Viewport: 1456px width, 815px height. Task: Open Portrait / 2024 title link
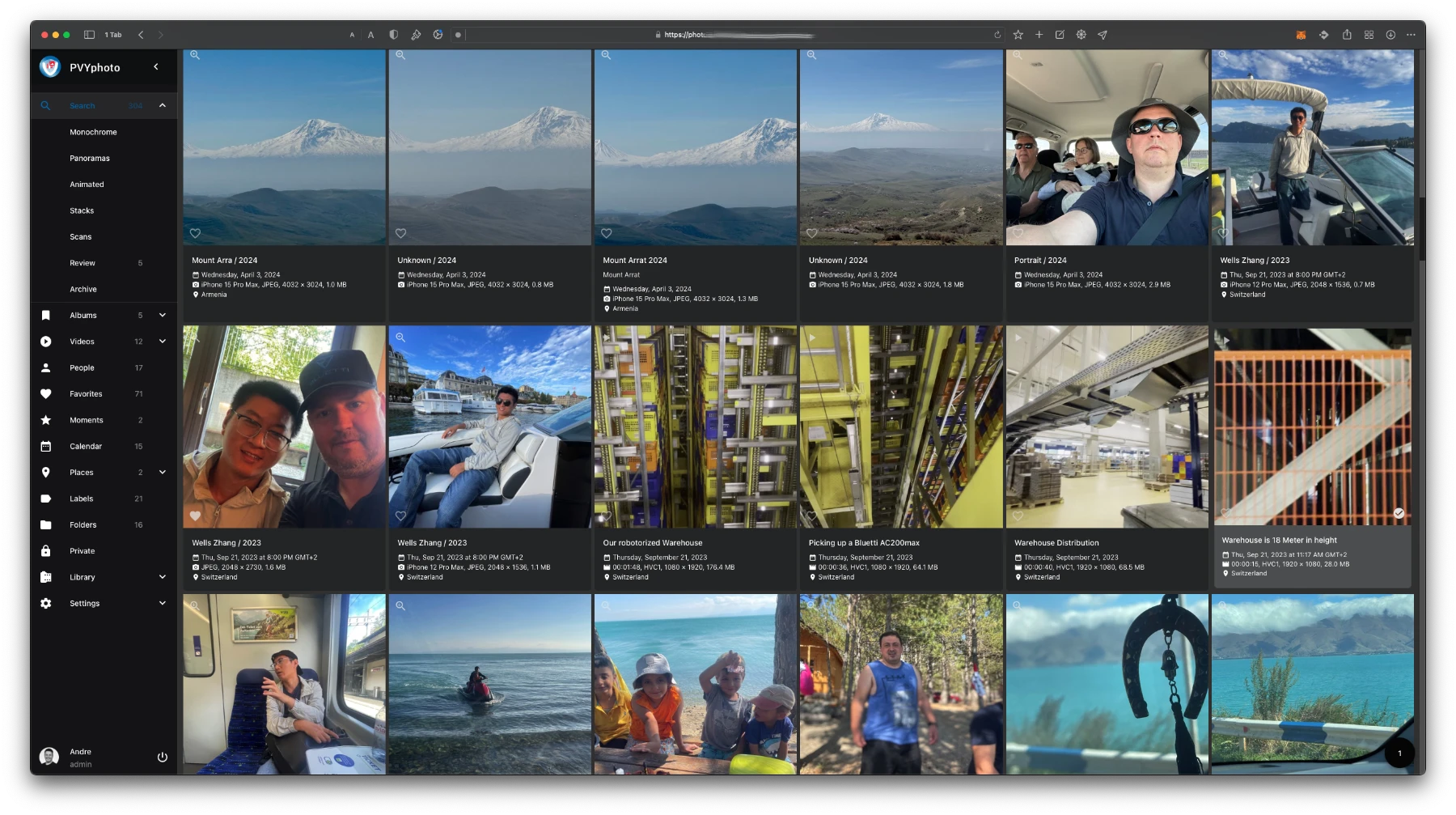coord(1040,261)
